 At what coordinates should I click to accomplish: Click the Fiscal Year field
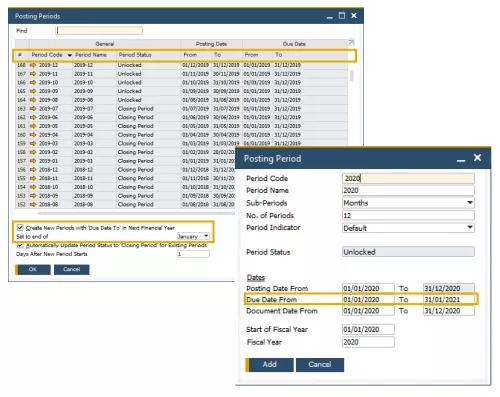(x=368, y=342)
